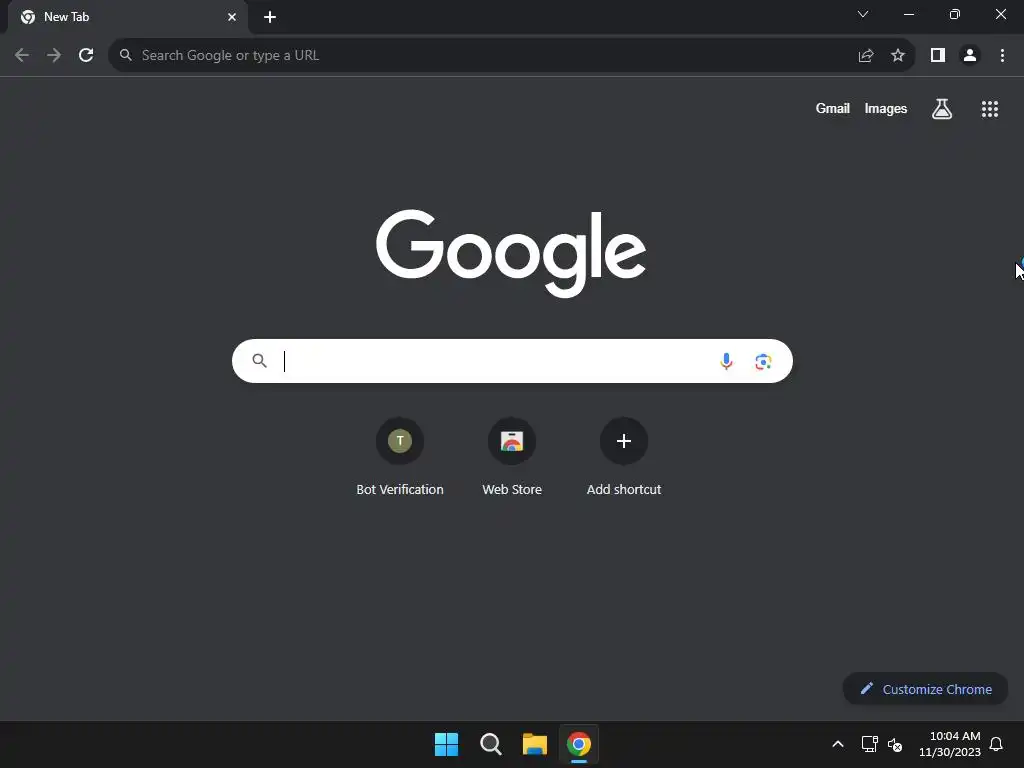Search by image with Google Lens icon
Image resolution: width=1024 pixels, height=768 pixels.
click(x=763, y=361)
